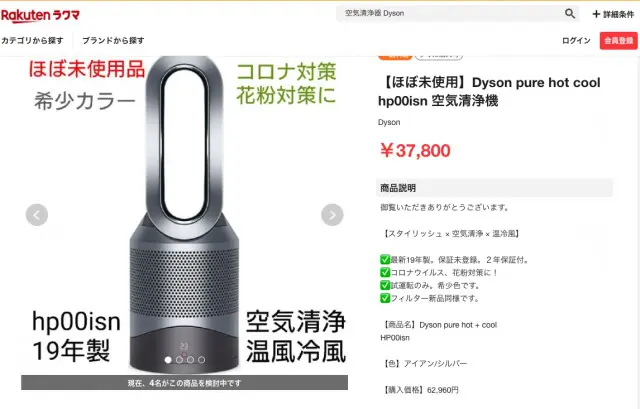Select third image carousel dot

click(x=190, y=360)
